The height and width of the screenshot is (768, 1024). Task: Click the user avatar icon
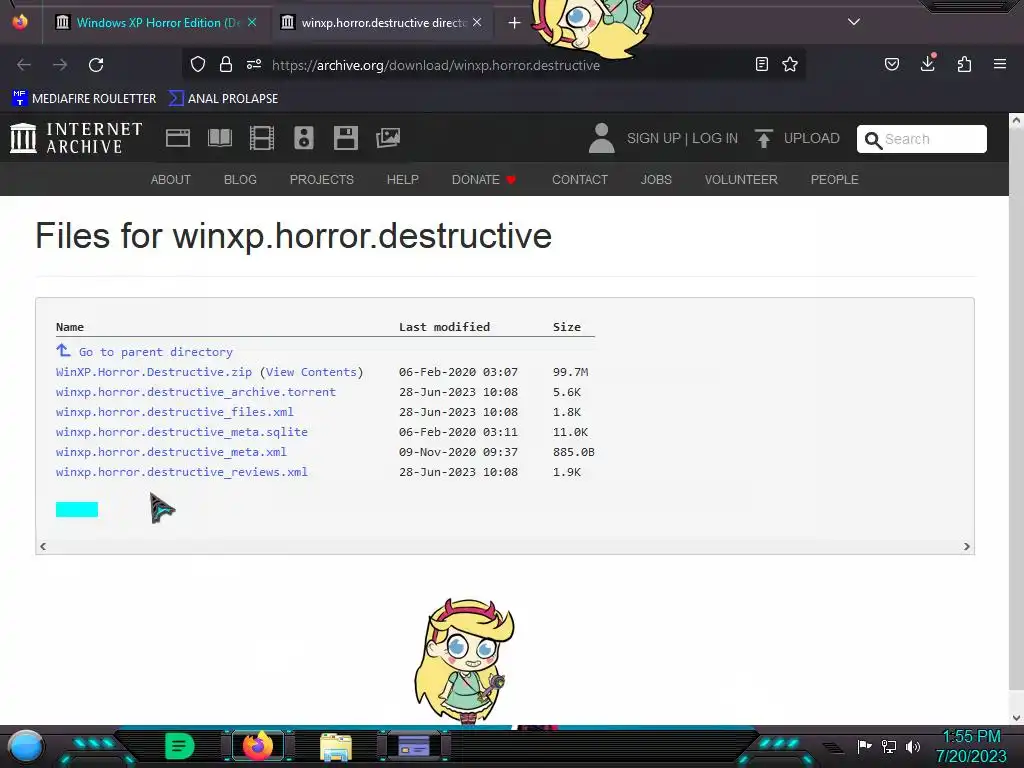(601, 138)
